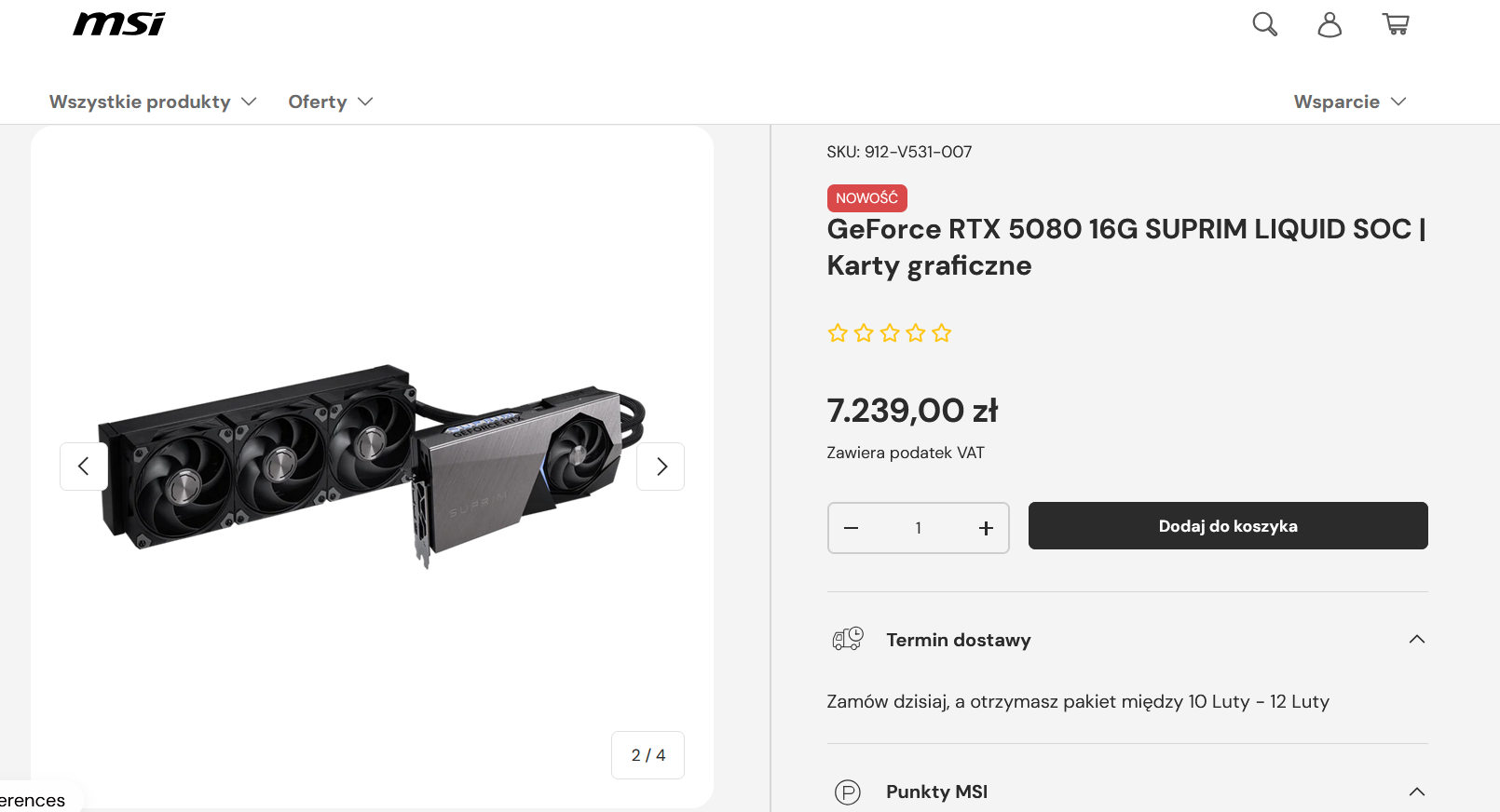Click the quantity input field

pos(918,528)
